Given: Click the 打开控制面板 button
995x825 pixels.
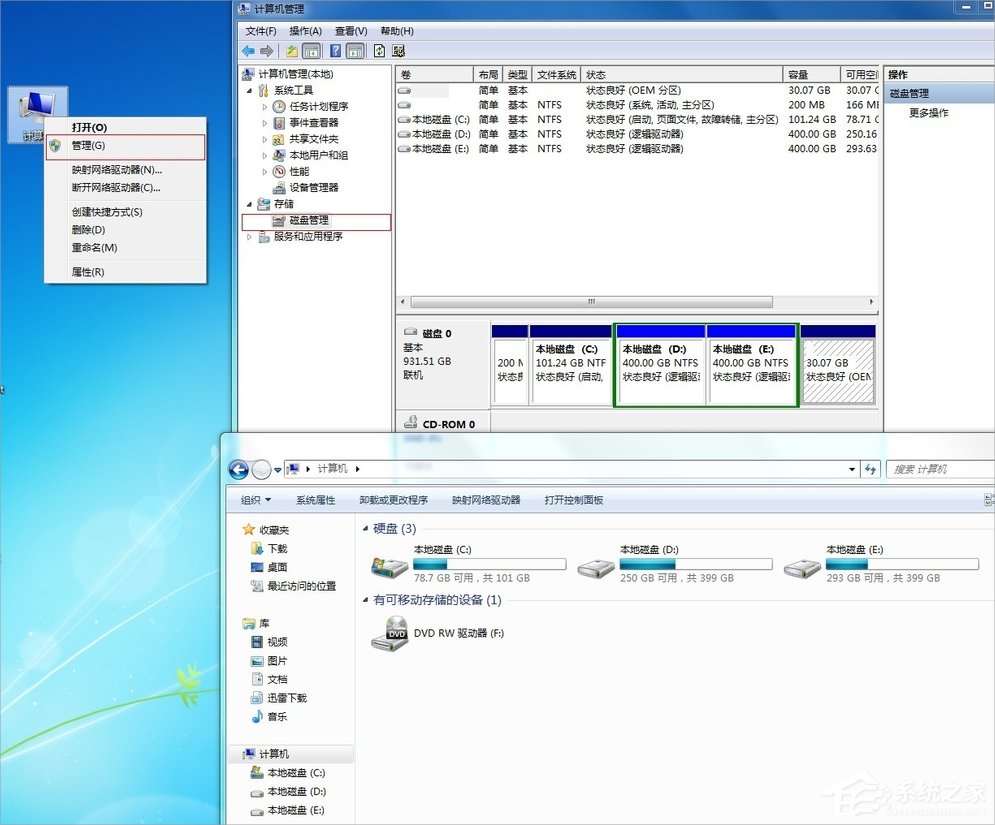Looking at the screenshot, I should click(573, 500).
